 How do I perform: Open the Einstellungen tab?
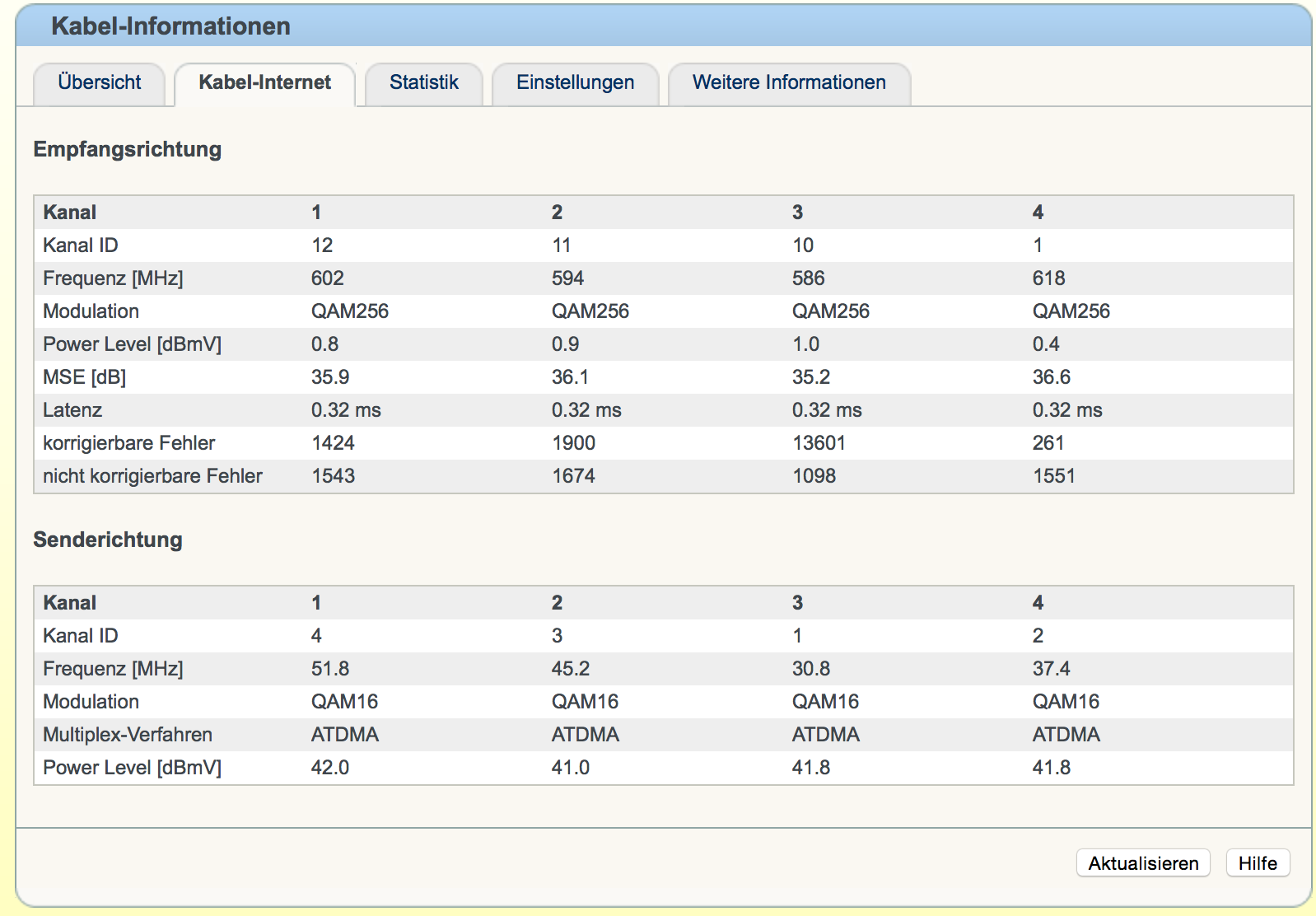click(575, 83)
